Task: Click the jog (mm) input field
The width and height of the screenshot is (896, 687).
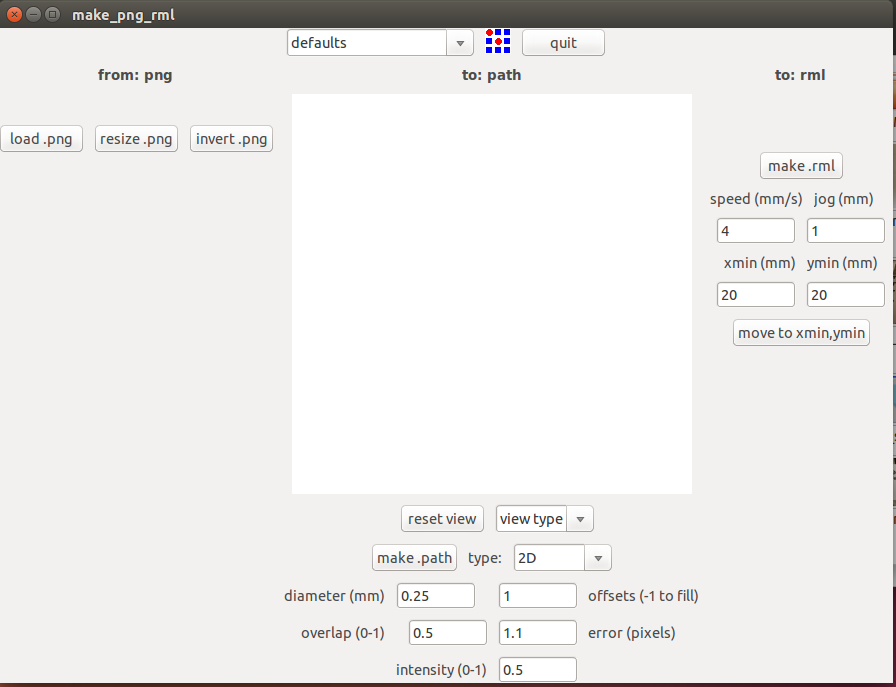Action: pyautogui.click(x=846, y=231)
